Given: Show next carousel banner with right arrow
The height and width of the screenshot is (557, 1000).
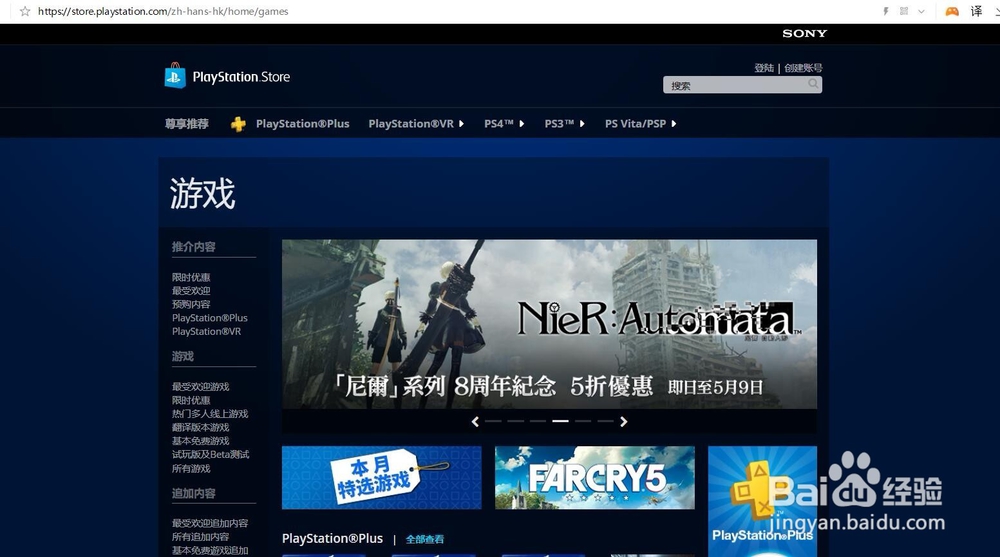Looking at the screenshot, I should [x=624, y=422].
